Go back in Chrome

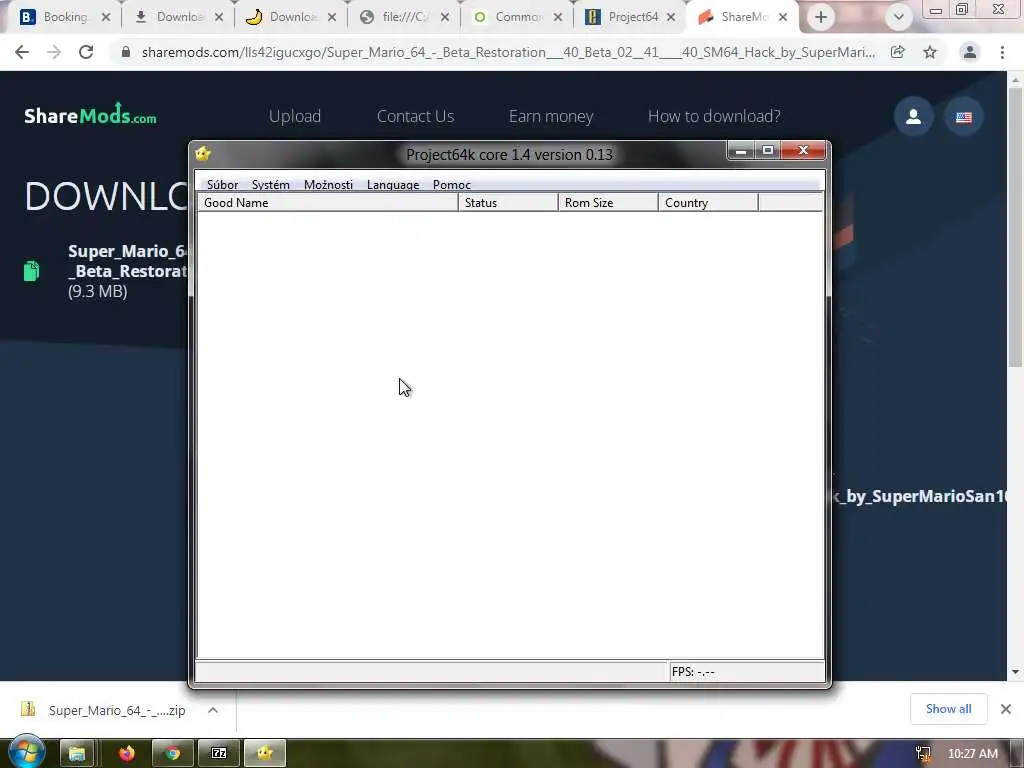(x=22, y=52)
